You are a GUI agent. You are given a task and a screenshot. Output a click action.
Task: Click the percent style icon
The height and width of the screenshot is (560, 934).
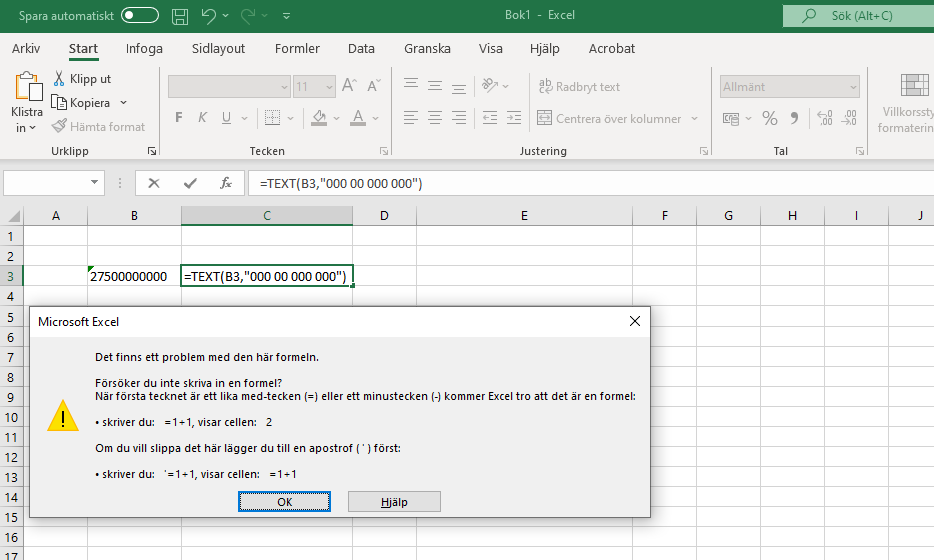[770, 119]
